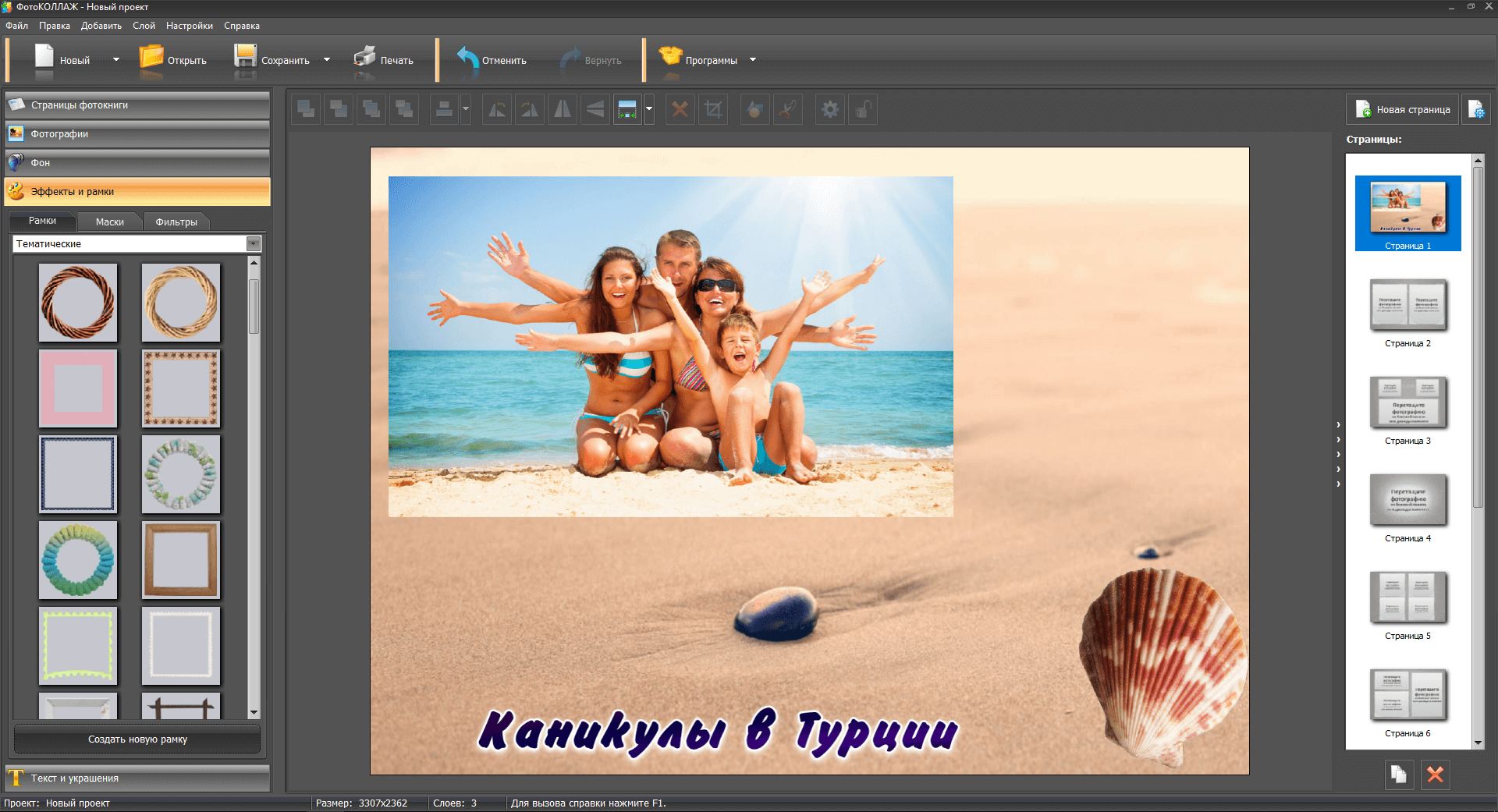Toggle the layer lock padlock icon
The image size is (1498, 812).
(x=862, y=110)
